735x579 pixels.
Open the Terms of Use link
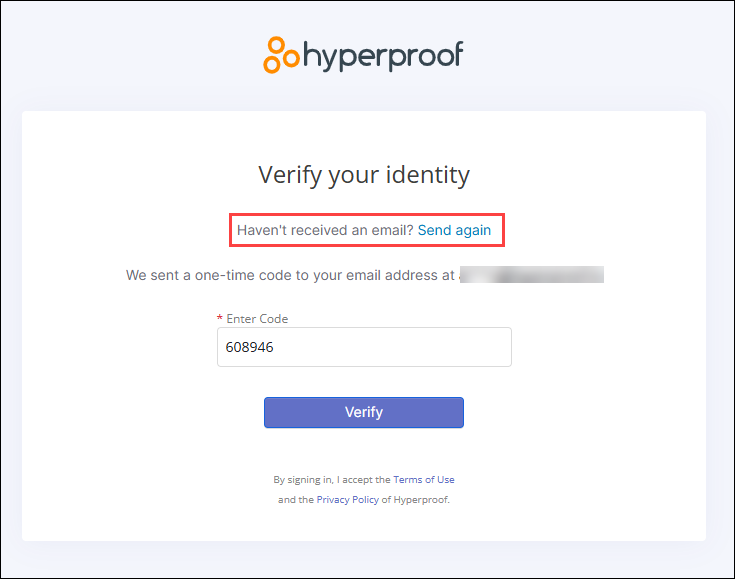[424, 480]
